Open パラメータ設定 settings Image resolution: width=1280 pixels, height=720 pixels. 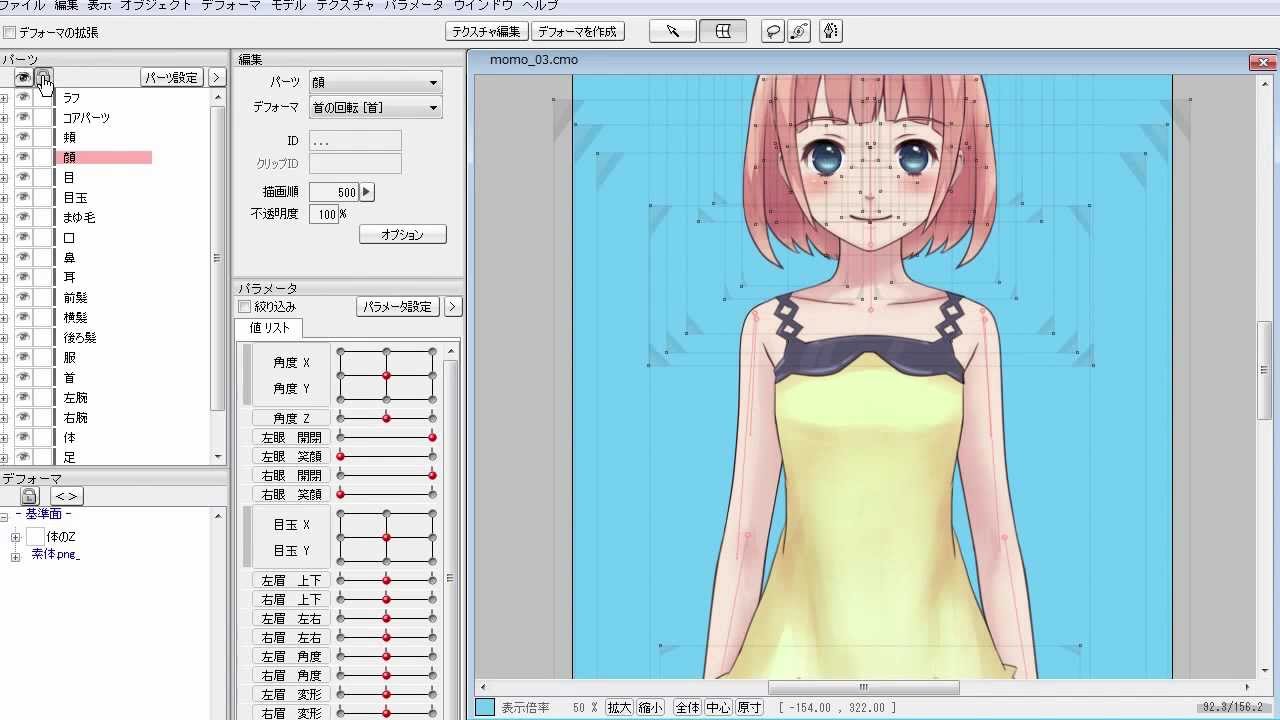point(397,307)
